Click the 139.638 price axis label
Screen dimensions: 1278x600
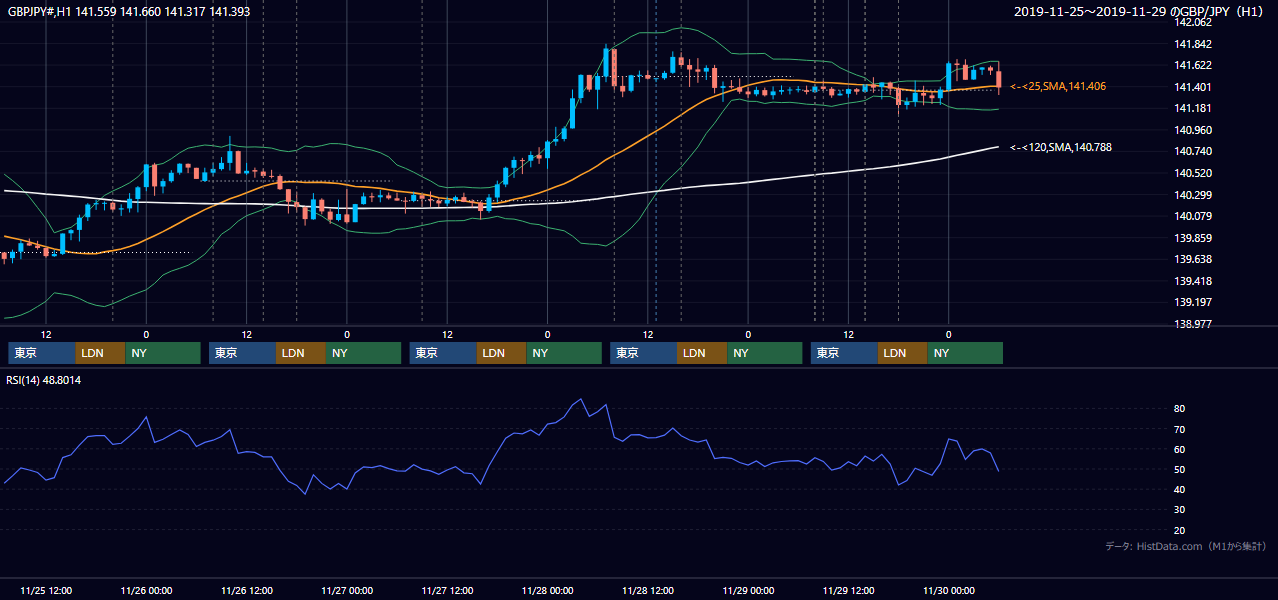tap(1193, 260)
